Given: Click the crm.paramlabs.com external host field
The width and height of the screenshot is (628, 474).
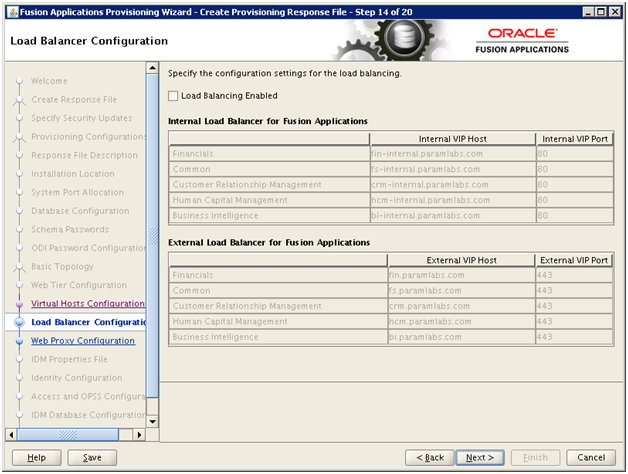Looking at the screenshot, I should click(461, 306).
